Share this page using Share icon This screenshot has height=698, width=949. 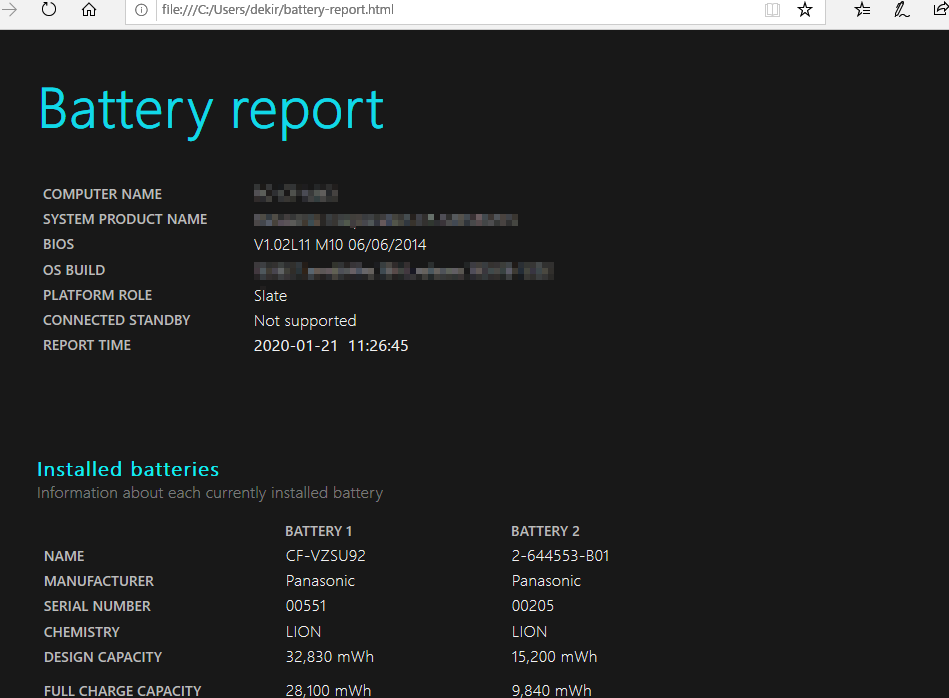tap(939, 10)
